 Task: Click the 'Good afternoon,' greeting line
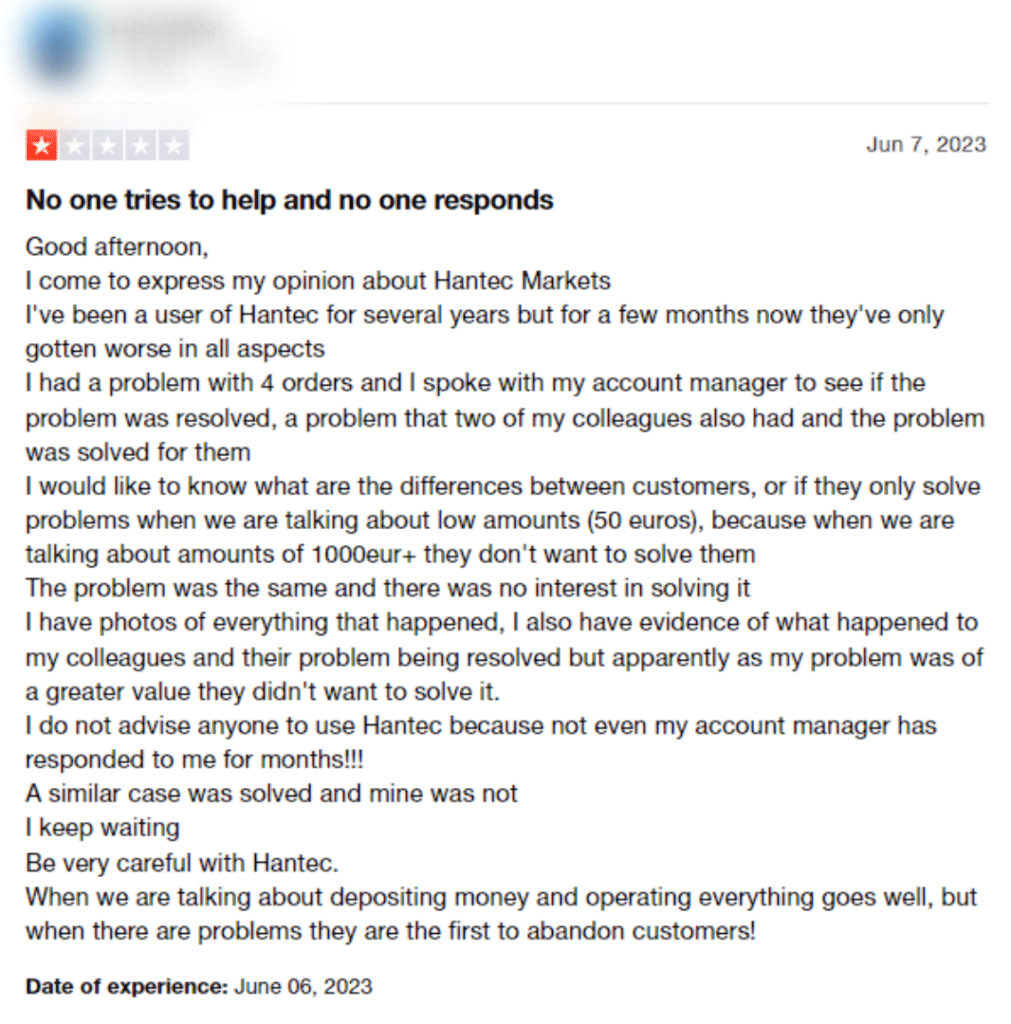tap(117, 247)
